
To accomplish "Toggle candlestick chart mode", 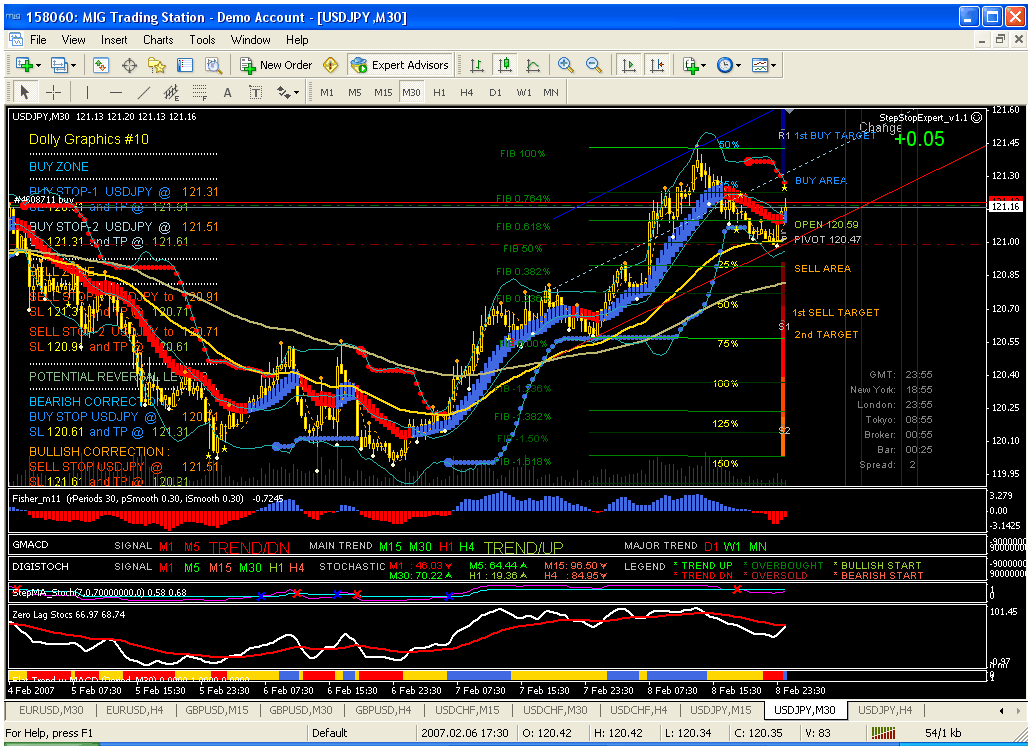I will click(505, 65).
